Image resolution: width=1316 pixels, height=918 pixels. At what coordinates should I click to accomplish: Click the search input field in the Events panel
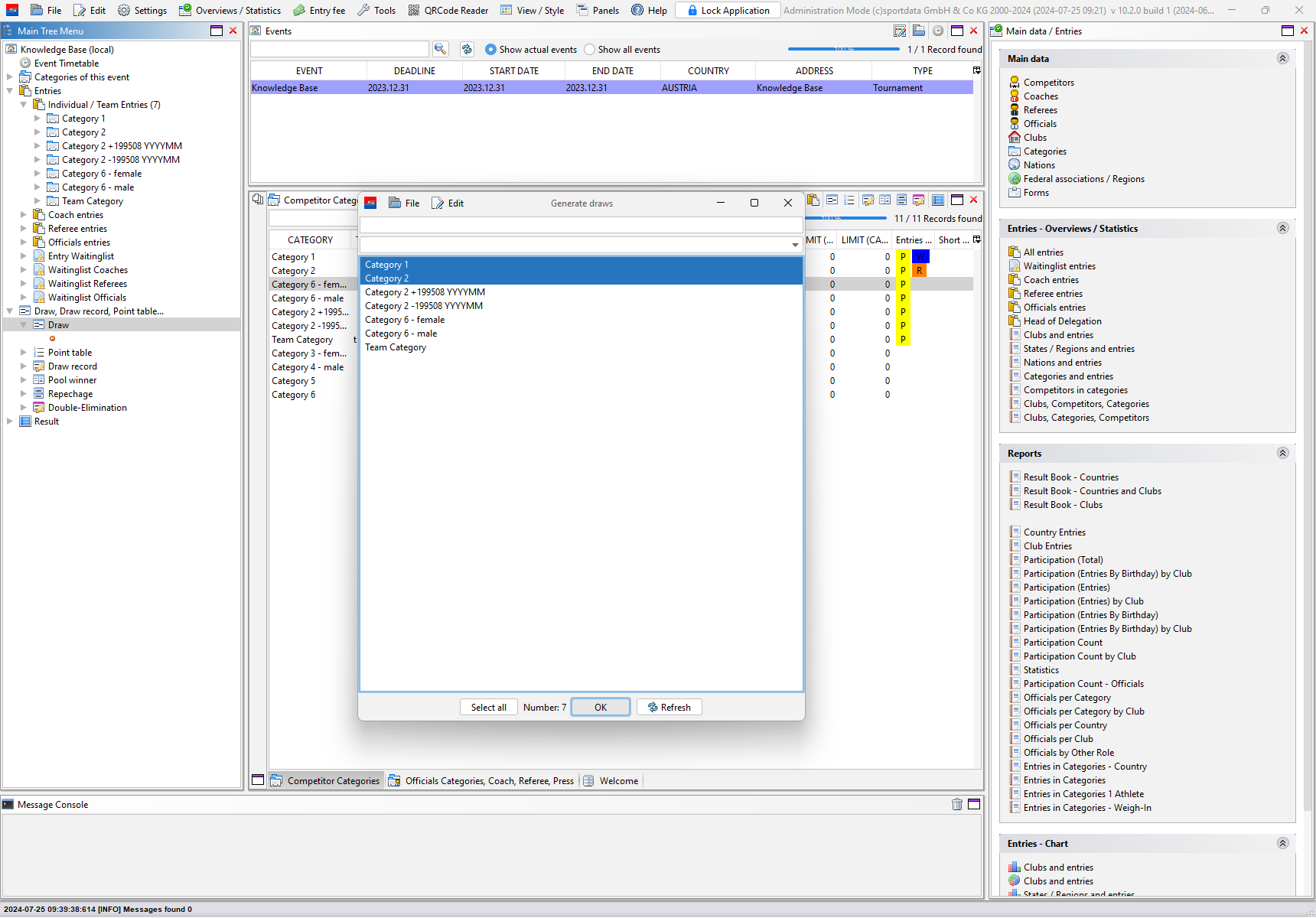coord(339,49)
